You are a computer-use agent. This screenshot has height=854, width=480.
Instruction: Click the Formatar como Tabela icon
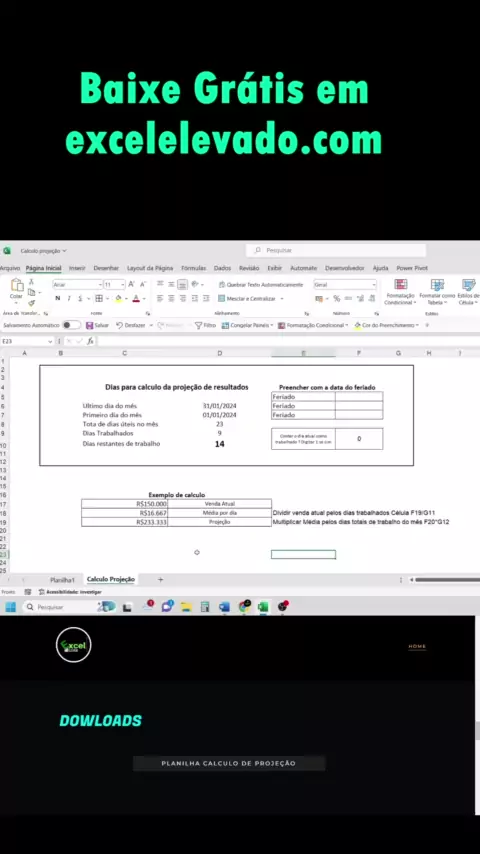437,284
